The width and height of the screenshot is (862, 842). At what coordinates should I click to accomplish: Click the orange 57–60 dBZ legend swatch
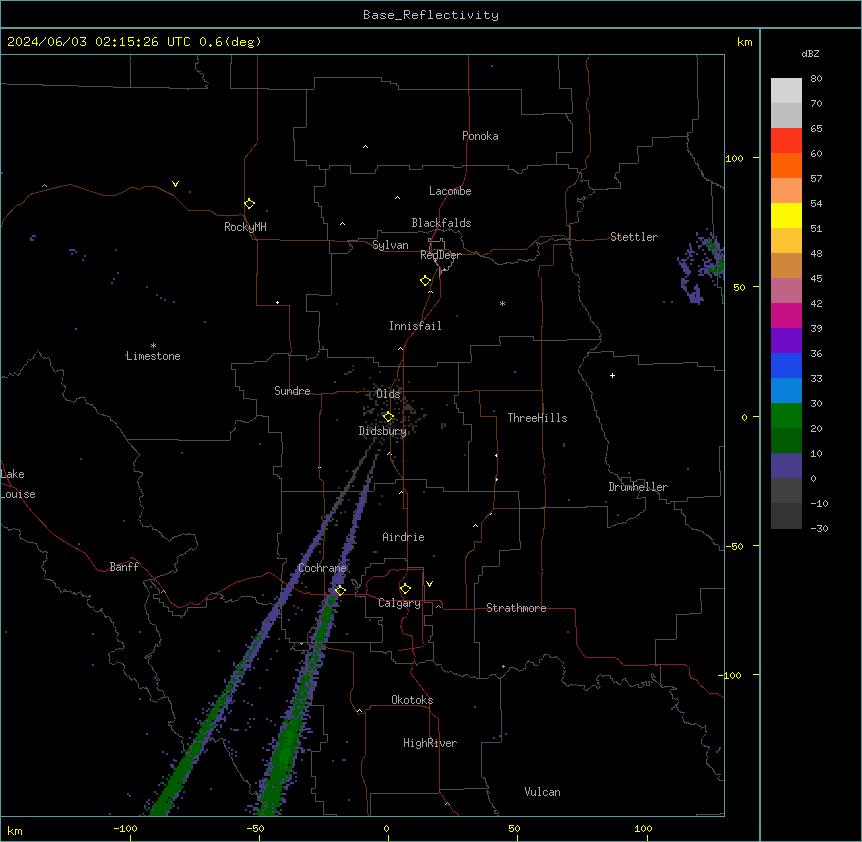786,165
